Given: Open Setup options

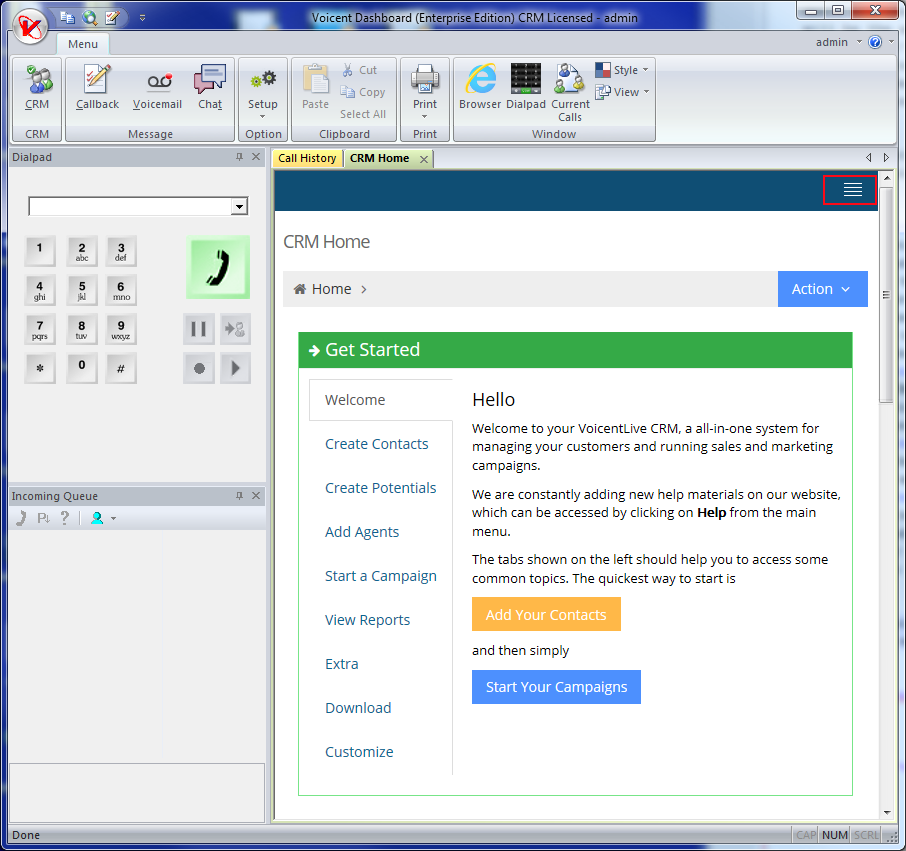Looking at the screenshot, I should [x=263, y=91].
